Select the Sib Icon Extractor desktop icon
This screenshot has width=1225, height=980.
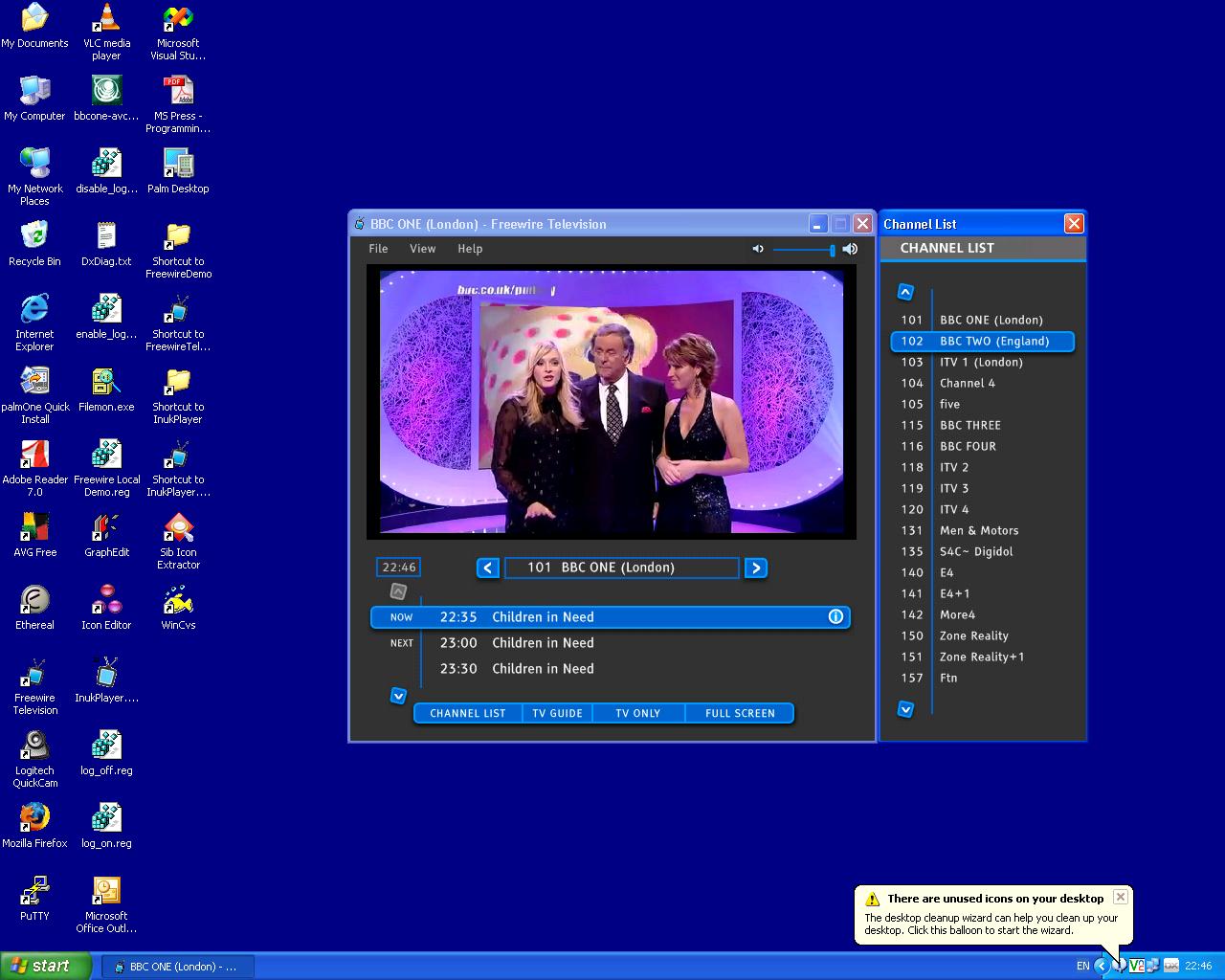pos(178,542)
